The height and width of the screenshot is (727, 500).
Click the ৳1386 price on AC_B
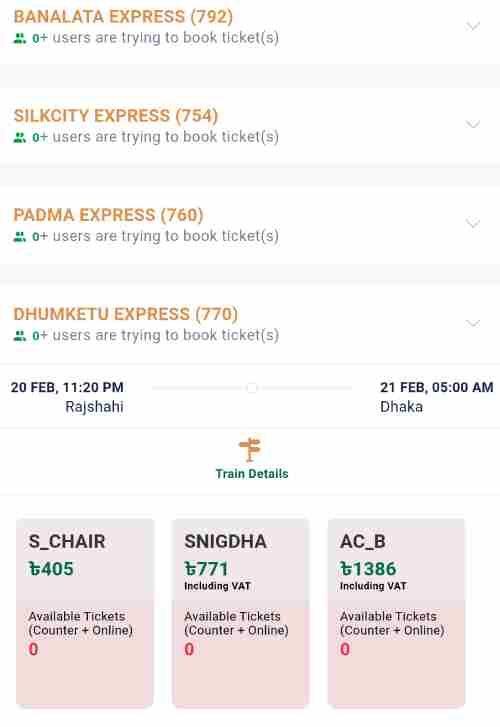[x=368, y=569]
